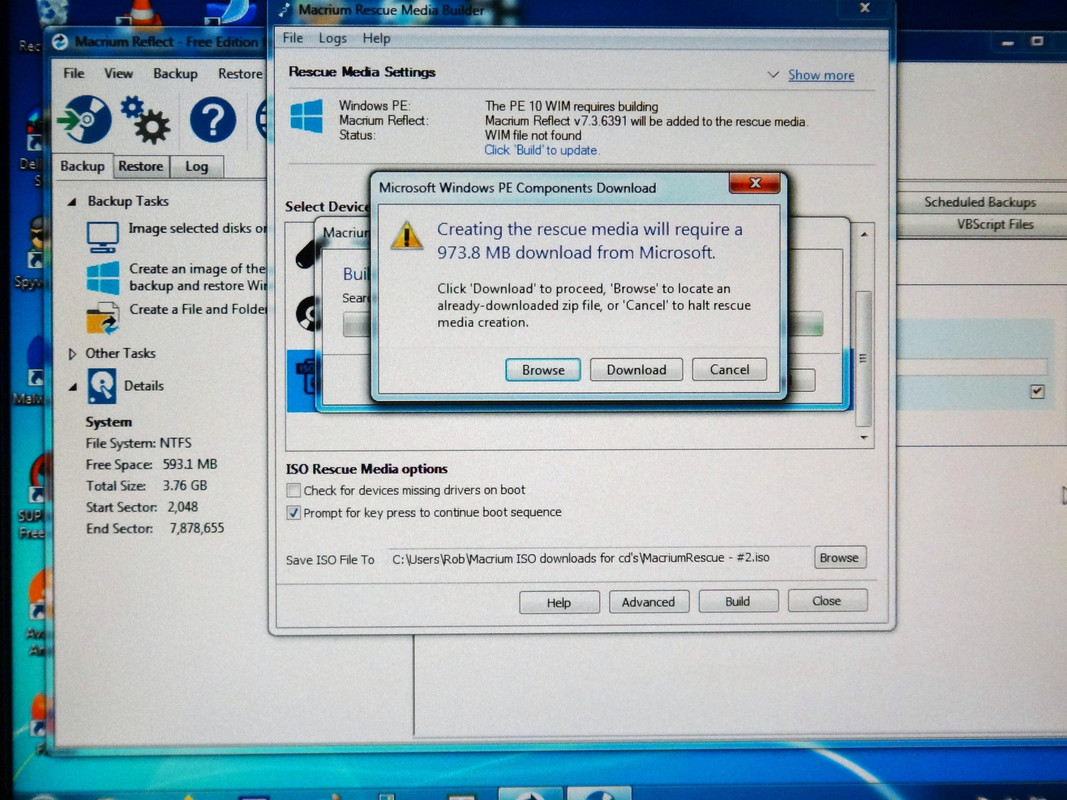Select Image selected disks task
1067x800 pixels.
(x=197, y=229)
